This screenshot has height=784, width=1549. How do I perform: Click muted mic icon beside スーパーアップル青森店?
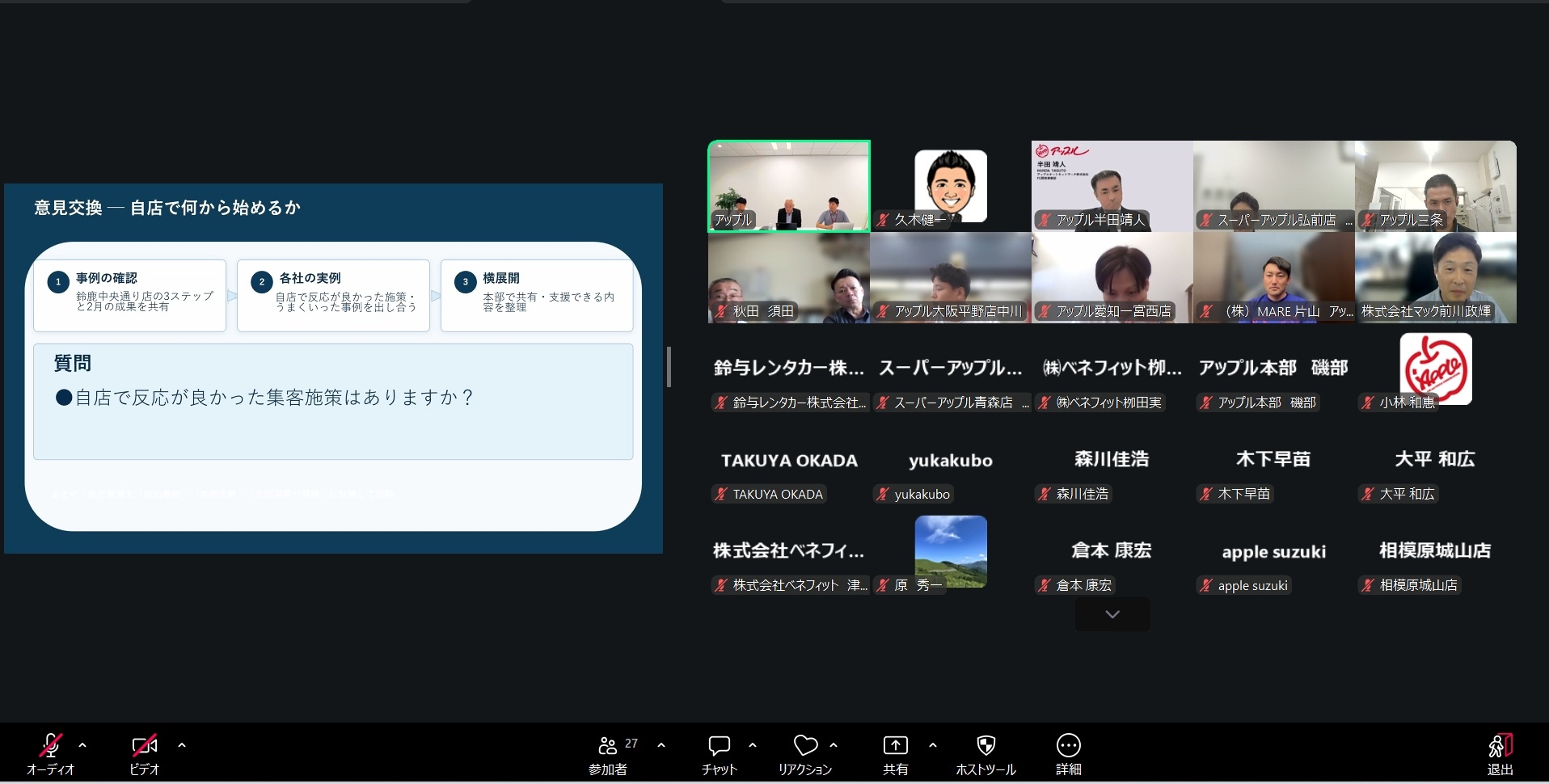pos(883,403)
